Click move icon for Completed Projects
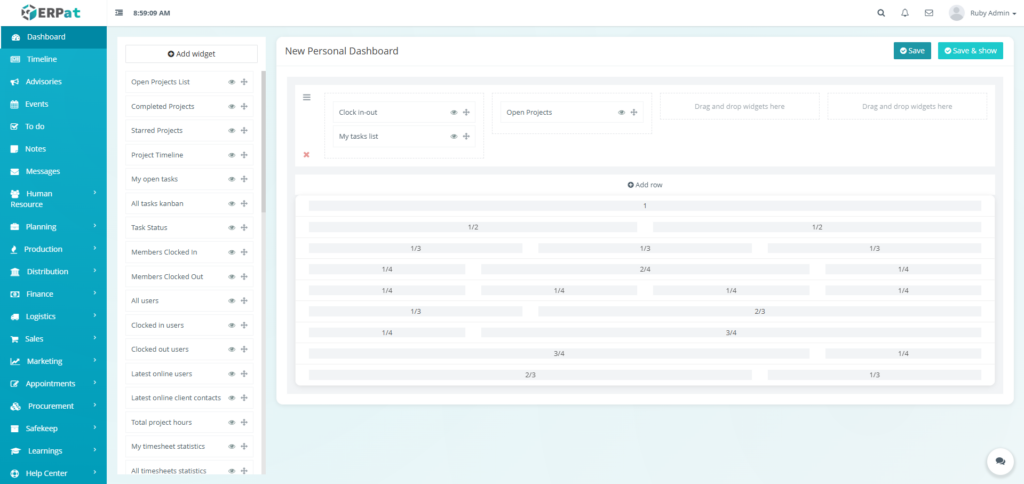Screen dimensions: 1024x484 (244, 106)
